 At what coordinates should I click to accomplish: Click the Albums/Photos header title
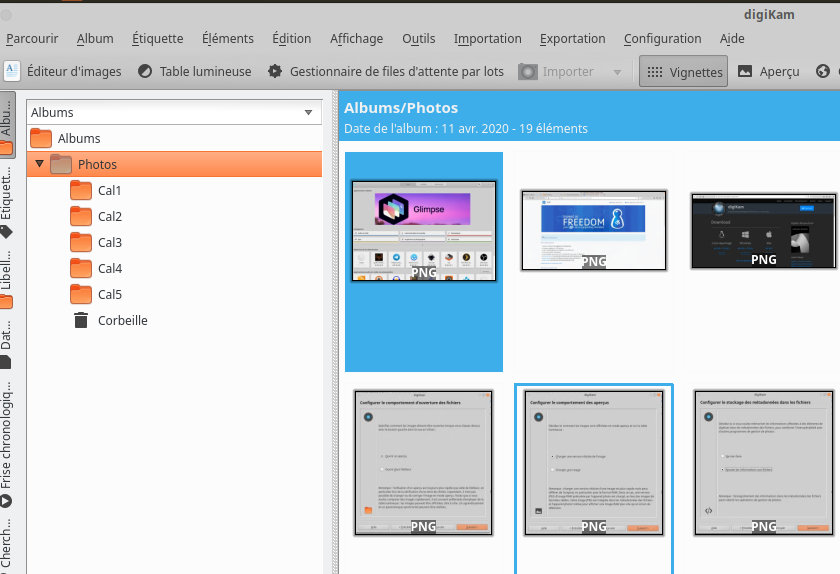tap(401, 108)
